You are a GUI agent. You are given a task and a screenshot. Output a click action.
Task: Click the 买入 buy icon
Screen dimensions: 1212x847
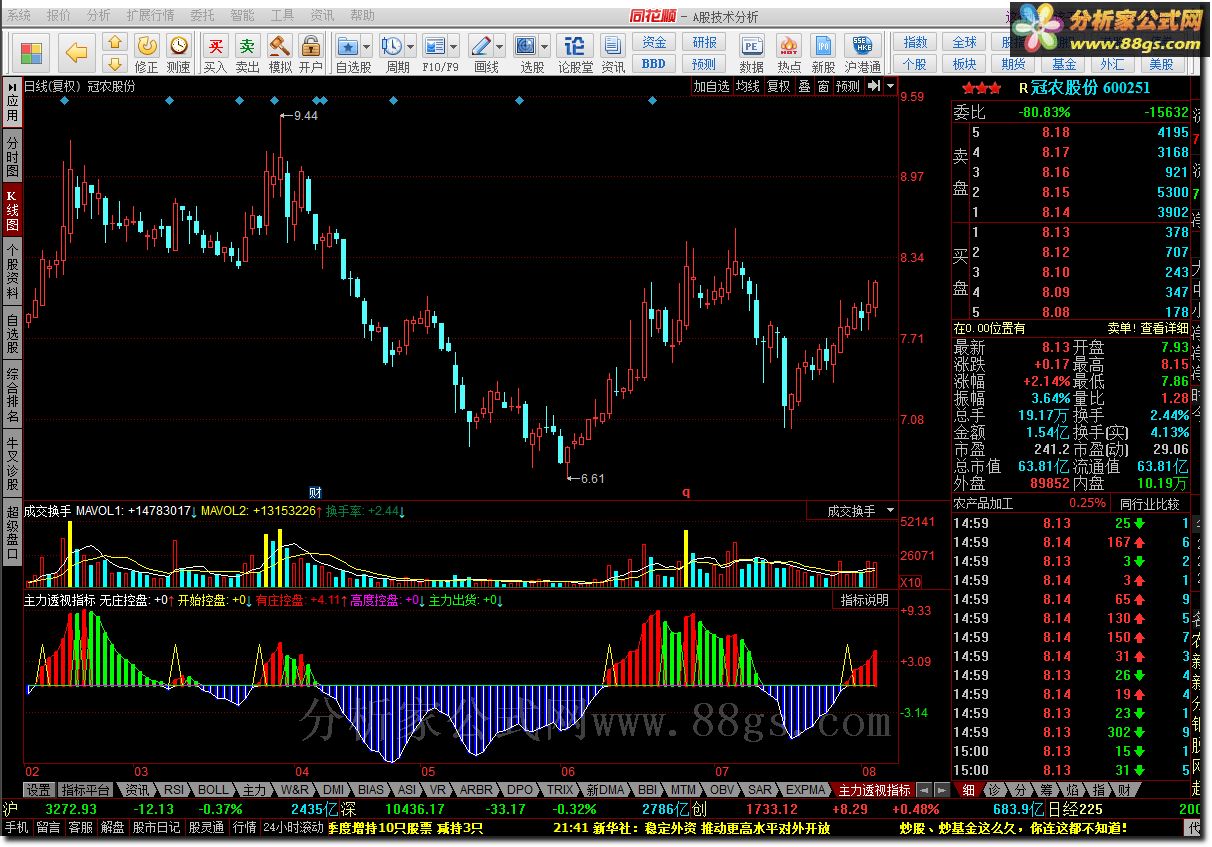(215, 45)
